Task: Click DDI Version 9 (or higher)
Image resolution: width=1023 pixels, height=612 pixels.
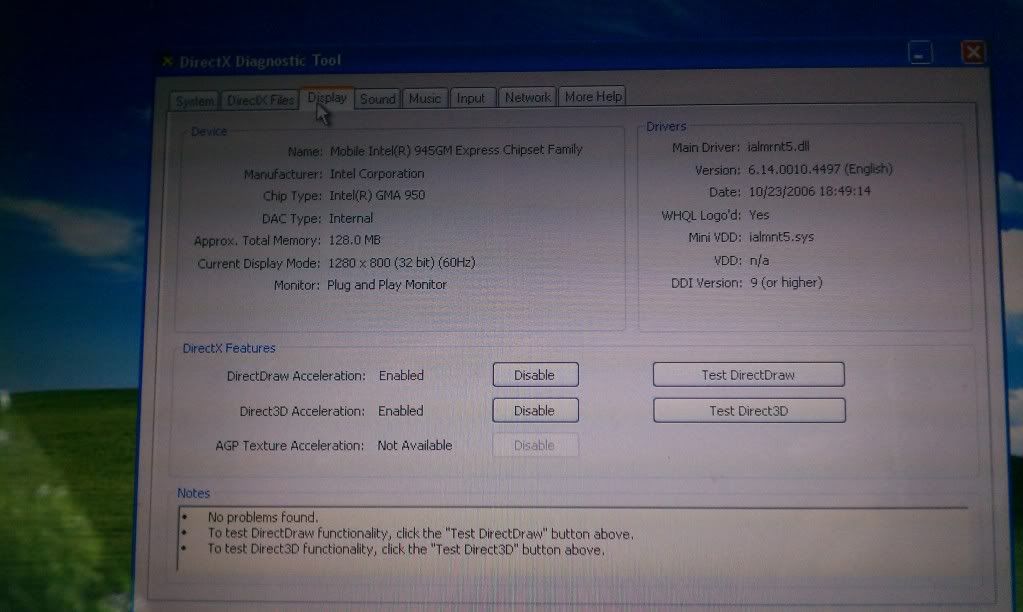Action: [786, 283]
